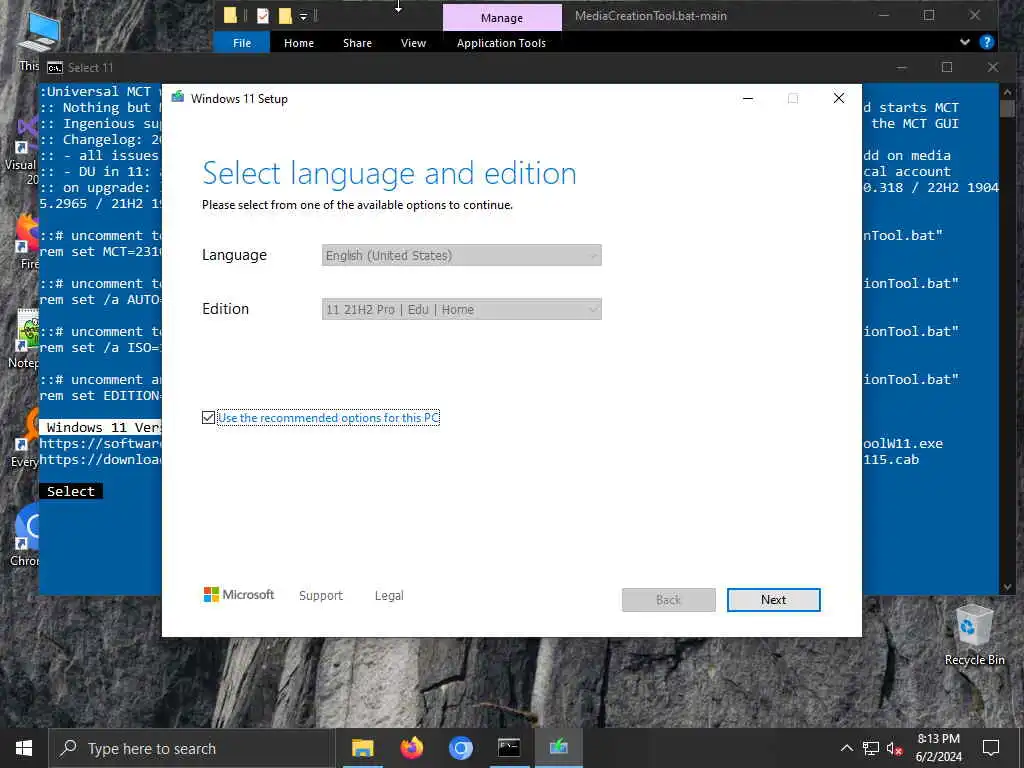The image size is (1024, 768).
Task: Open the Windows Start menu
Action: (x=24, y=748)
